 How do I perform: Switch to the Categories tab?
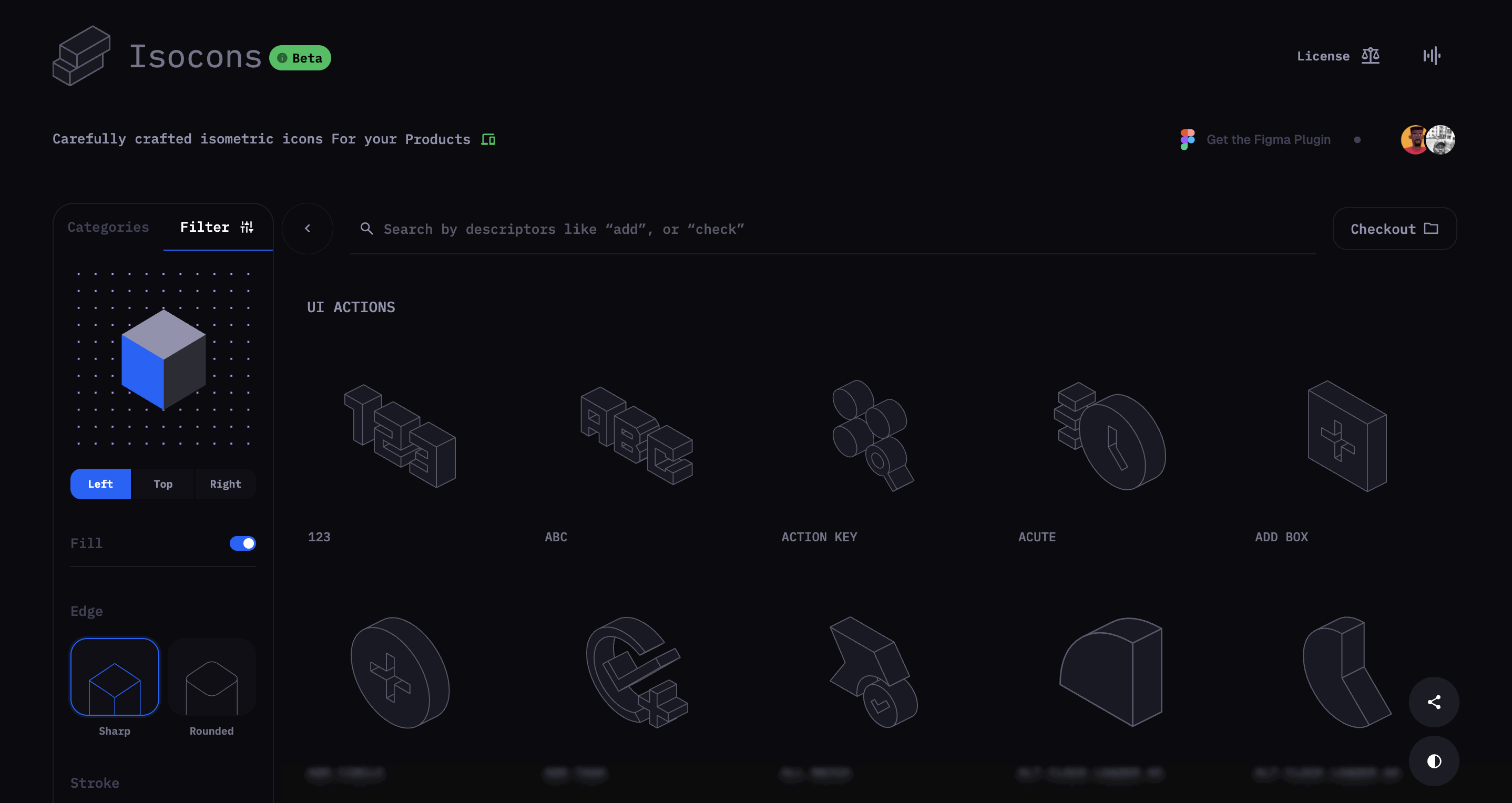tap(108, 227)
